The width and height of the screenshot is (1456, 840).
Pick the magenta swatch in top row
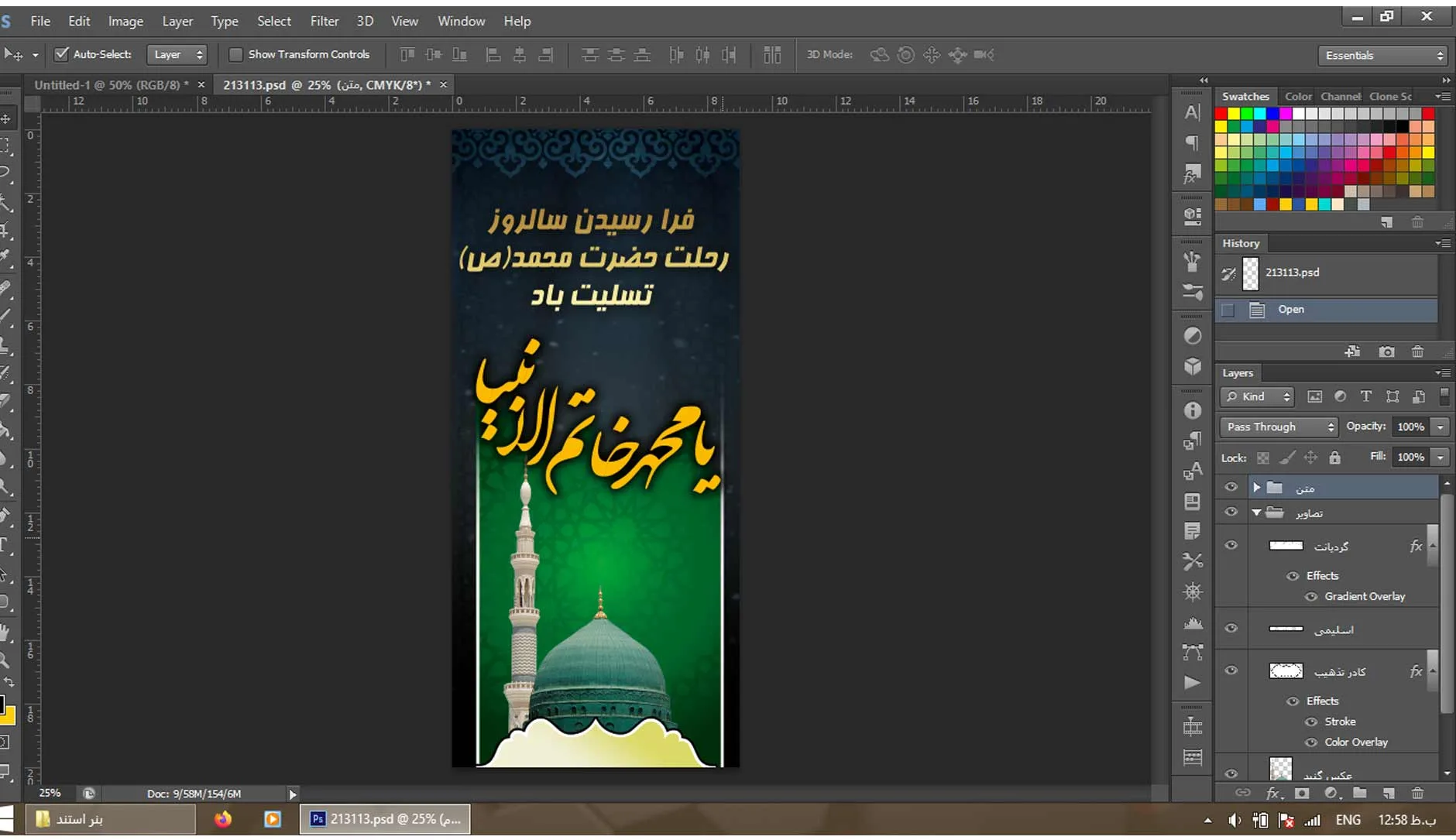tap(1286, 114)
